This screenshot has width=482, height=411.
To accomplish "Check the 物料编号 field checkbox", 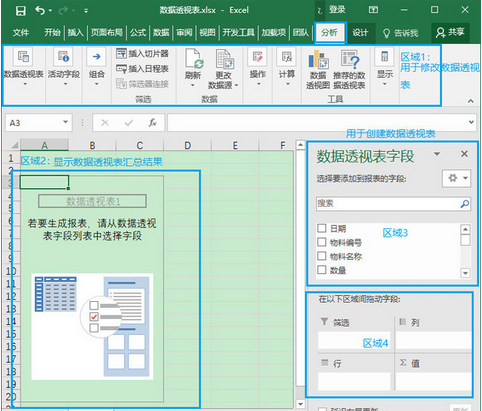I will coord(321,242).
